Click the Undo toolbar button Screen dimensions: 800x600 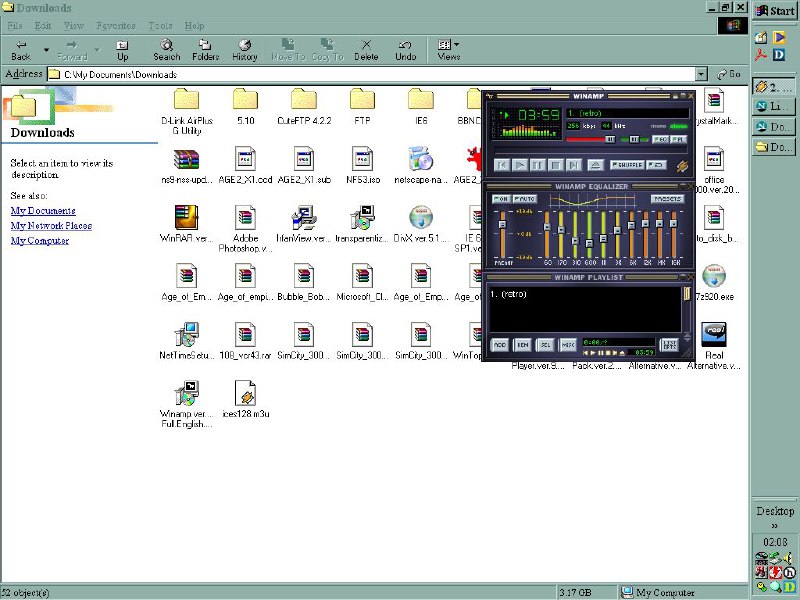(406, 51)
